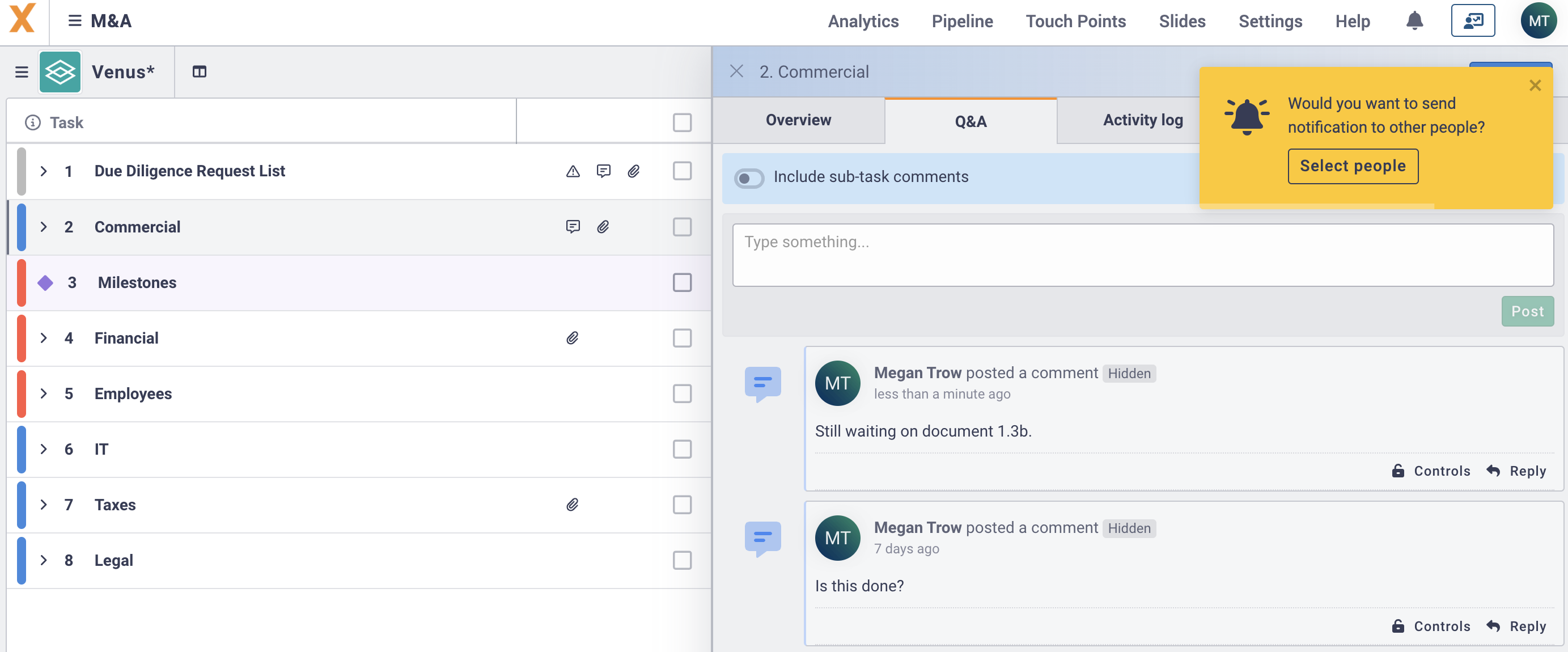Open attachment icon on Due Diligence Request List
The width and height of the screenshot is (1568, 652).
click(634, 172)
